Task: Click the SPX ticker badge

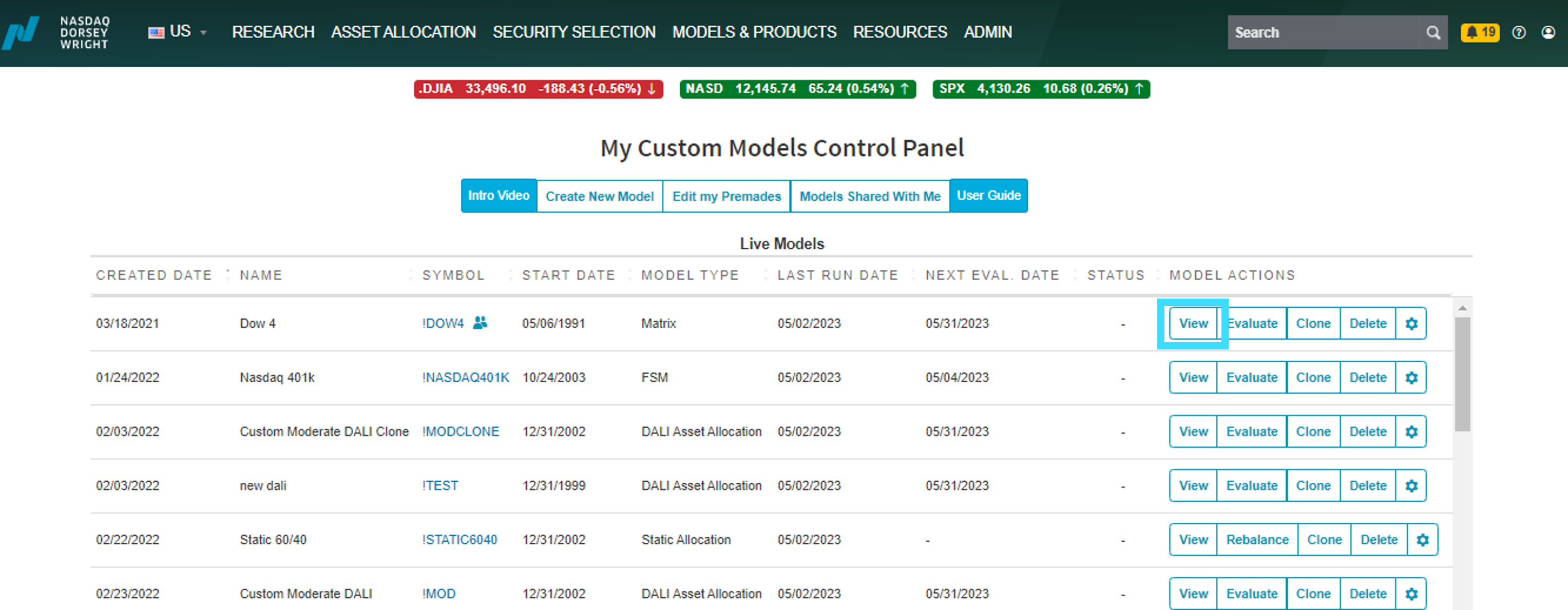Action: [x=1041, y=89]
